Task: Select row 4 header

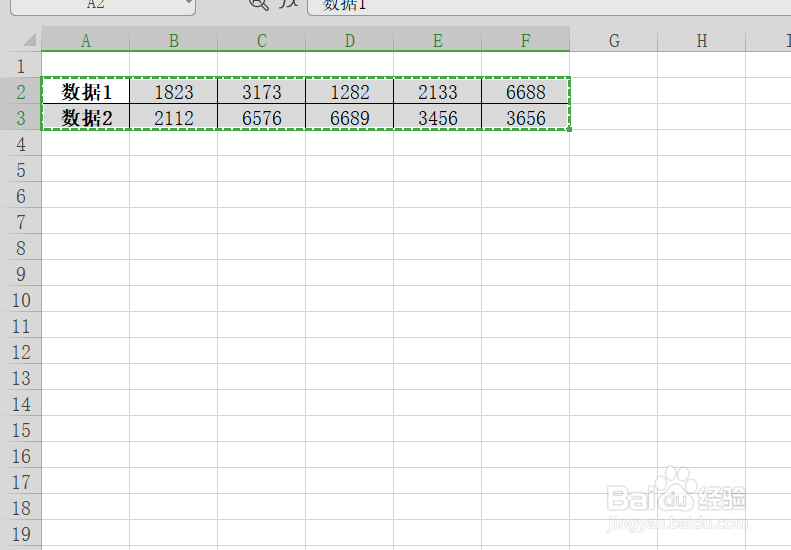Action: coord(21,144)
